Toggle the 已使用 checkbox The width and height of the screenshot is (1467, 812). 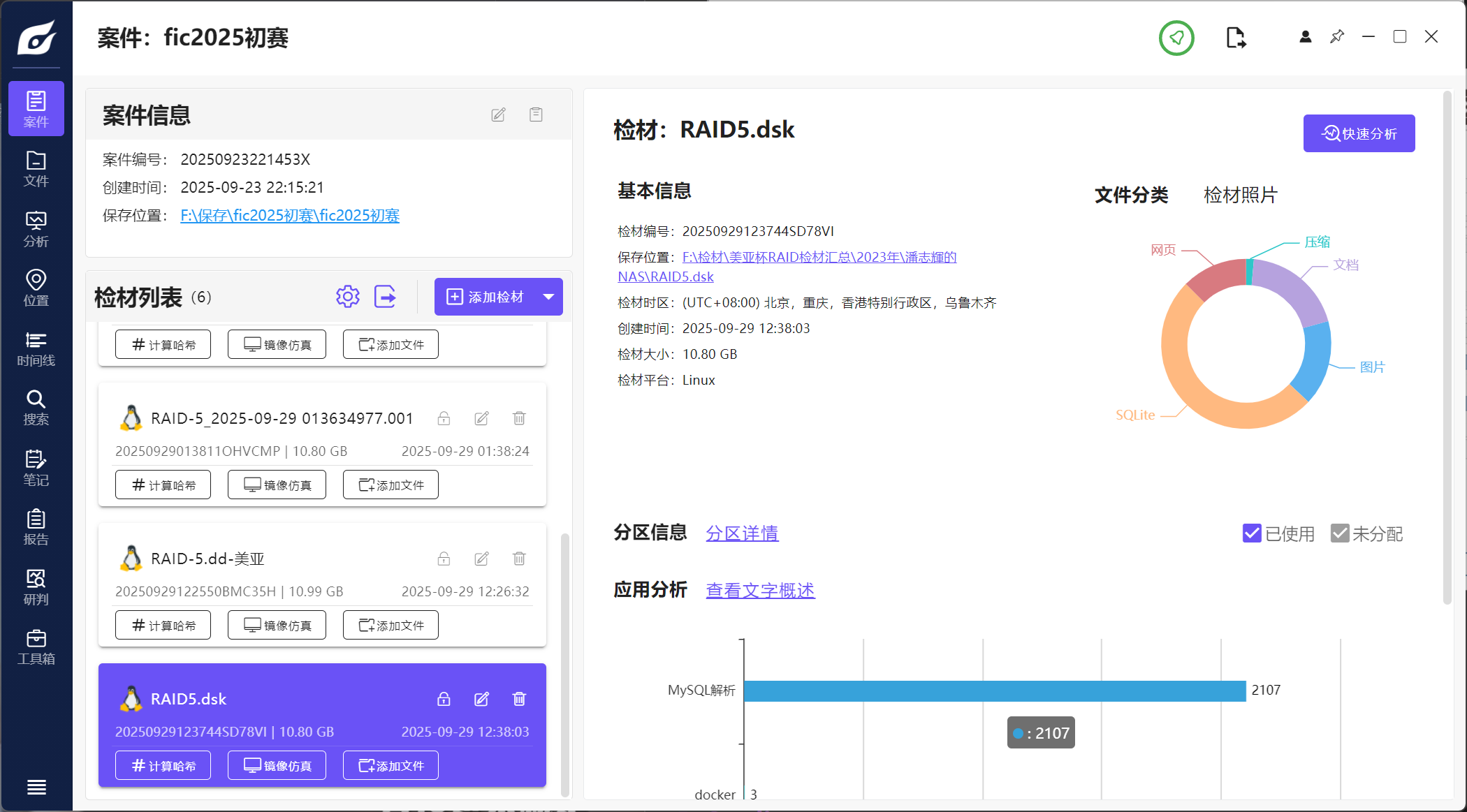click(1252, 533)
